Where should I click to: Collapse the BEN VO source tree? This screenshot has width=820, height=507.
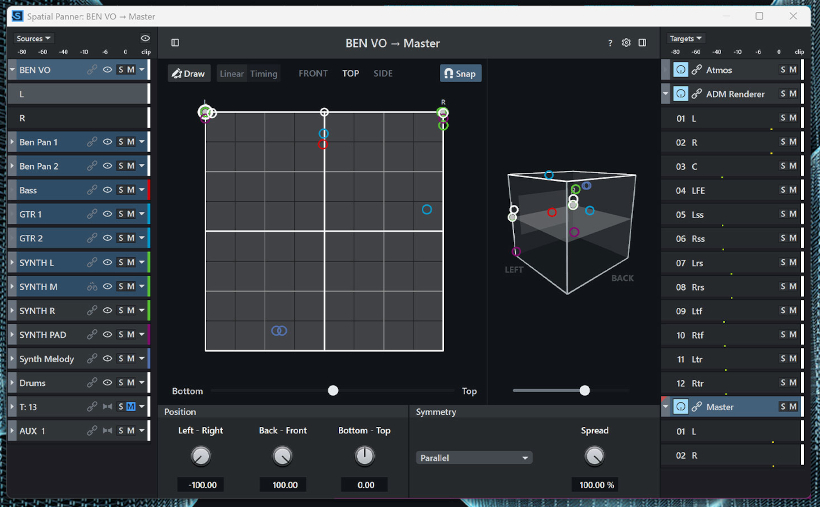point(12,70)
